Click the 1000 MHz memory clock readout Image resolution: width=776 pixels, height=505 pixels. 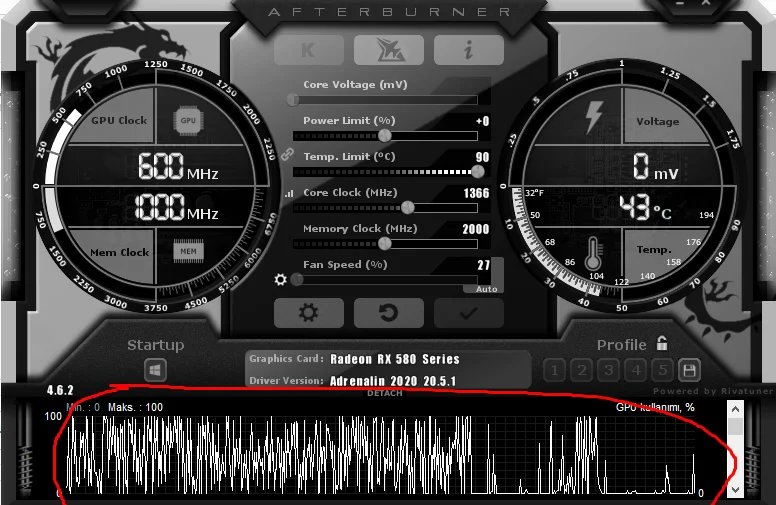click(x=177, y=207)
